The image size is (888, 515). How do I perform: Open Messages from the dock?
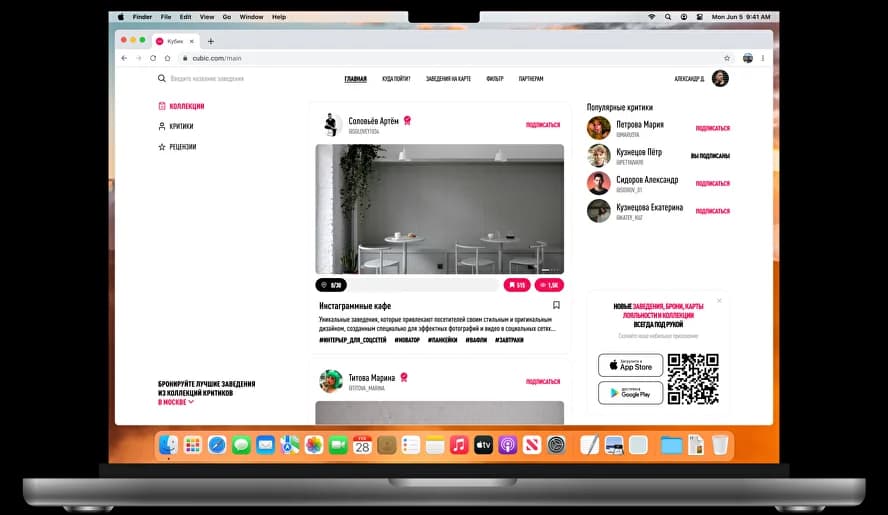click(x=241, y=445)
